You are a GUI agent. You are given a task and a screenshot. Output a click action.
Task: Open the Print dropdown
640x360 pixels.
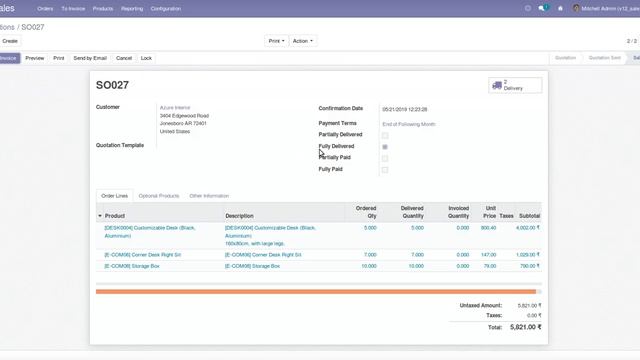point(276,41)
